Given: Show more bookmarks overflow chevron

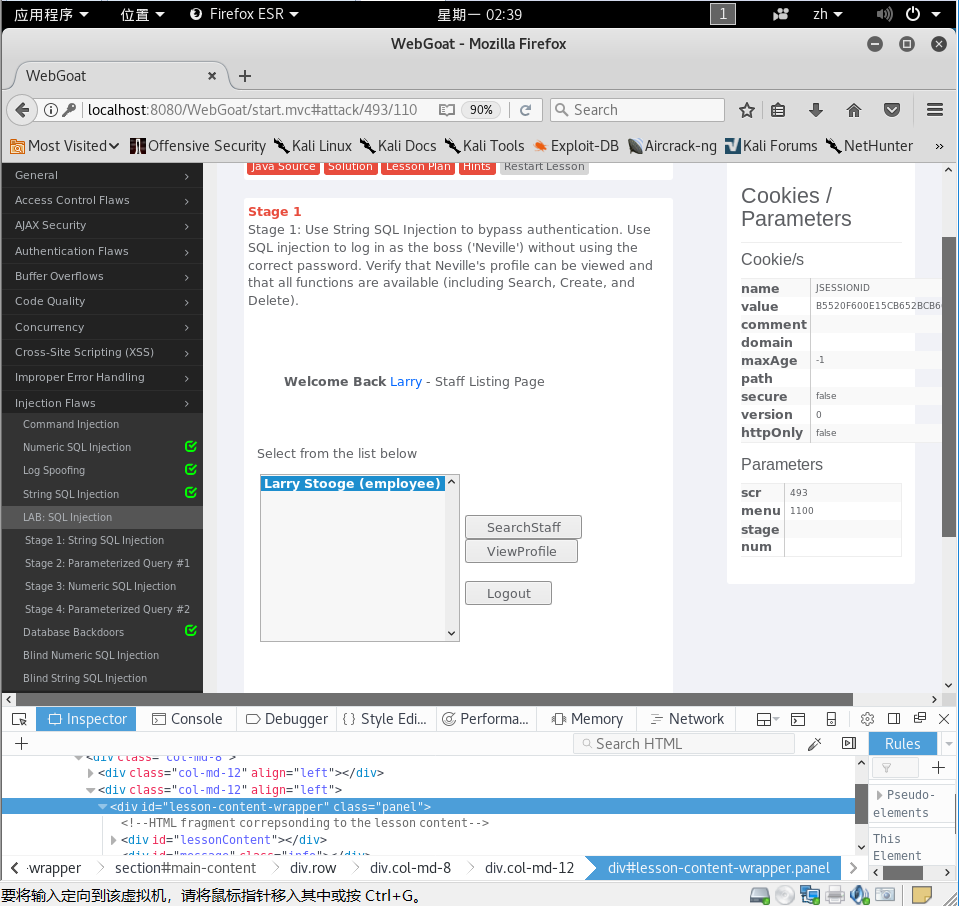Looking at the screenshot, I should (x=939, y=146).
